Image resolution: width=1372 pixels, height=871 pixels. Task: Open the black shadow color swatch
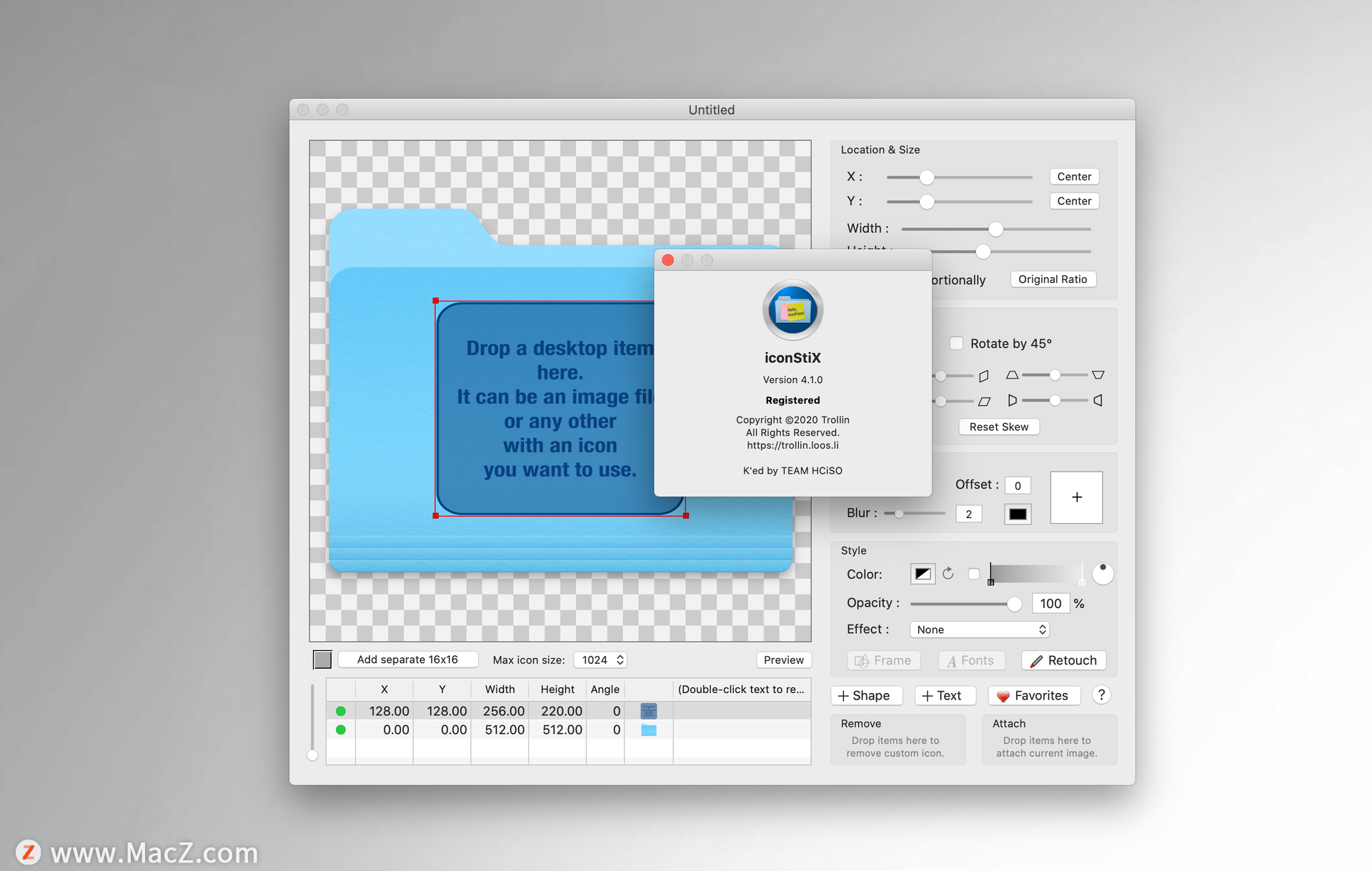coord(1018,514)
